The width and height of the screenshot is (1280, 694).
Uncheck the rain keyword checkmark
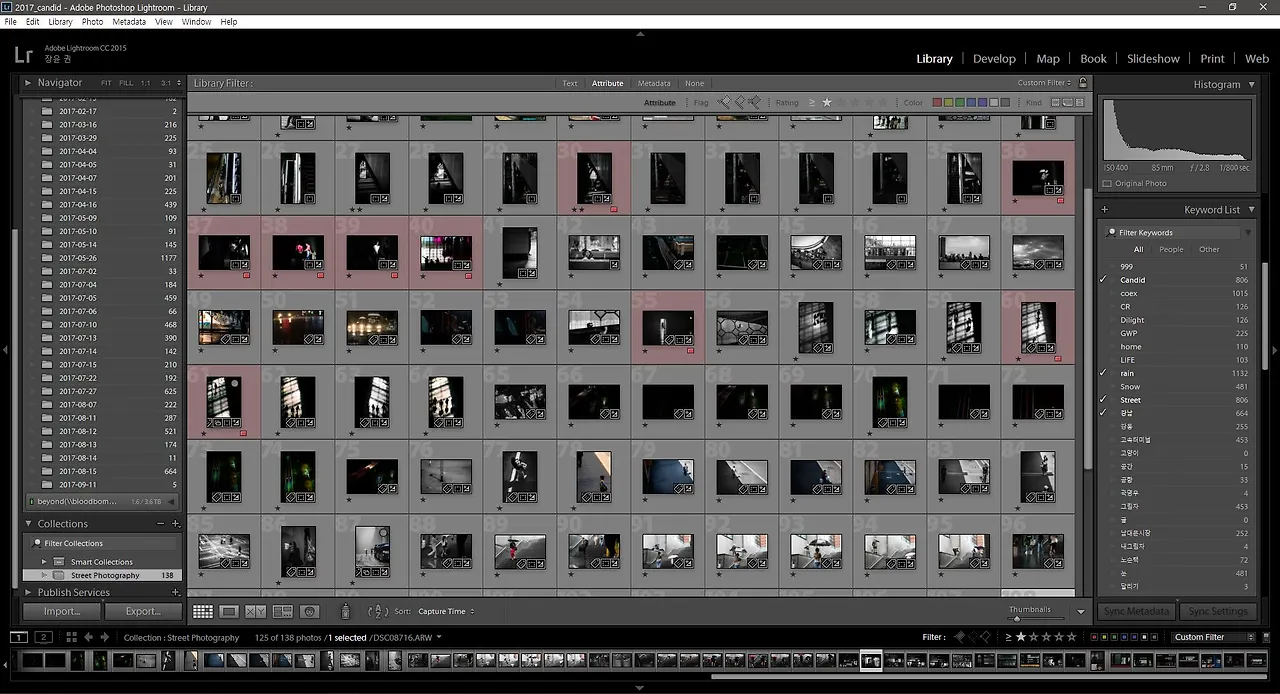(1104, 373)
